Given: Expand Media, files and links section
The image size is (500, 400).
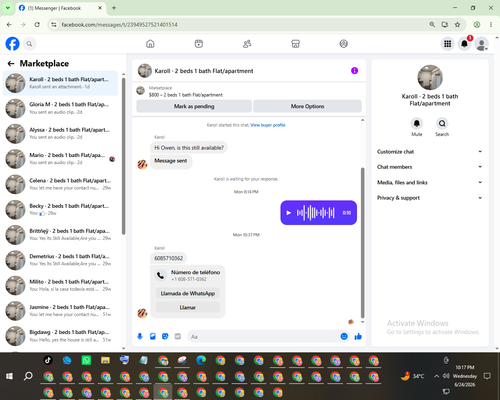Looking at the screenshot, I should click(x=430, y=182).
